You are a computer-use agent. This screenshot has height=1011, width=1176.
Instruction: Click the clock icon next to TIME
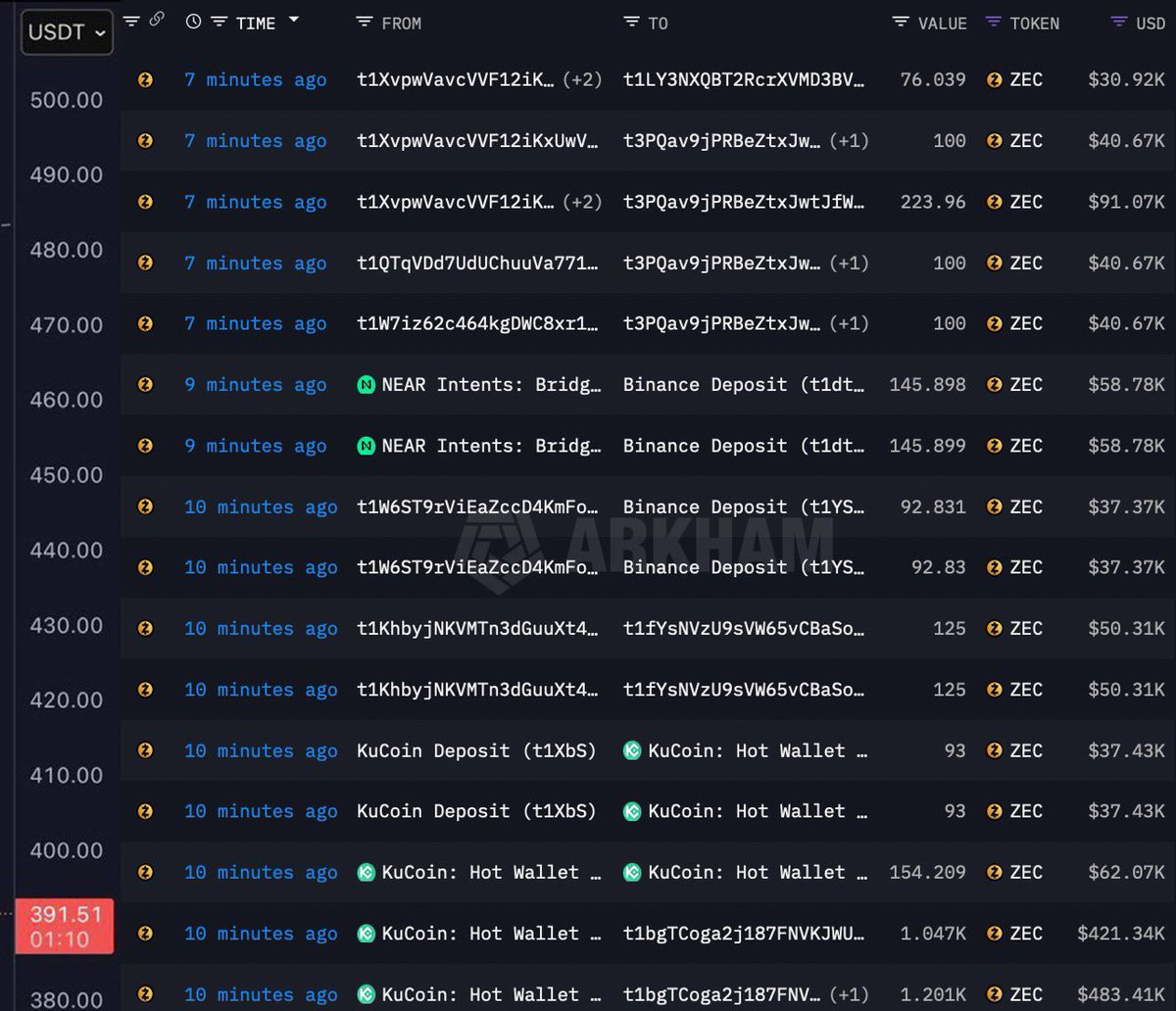pyautogui.click(x=194, y=22)
